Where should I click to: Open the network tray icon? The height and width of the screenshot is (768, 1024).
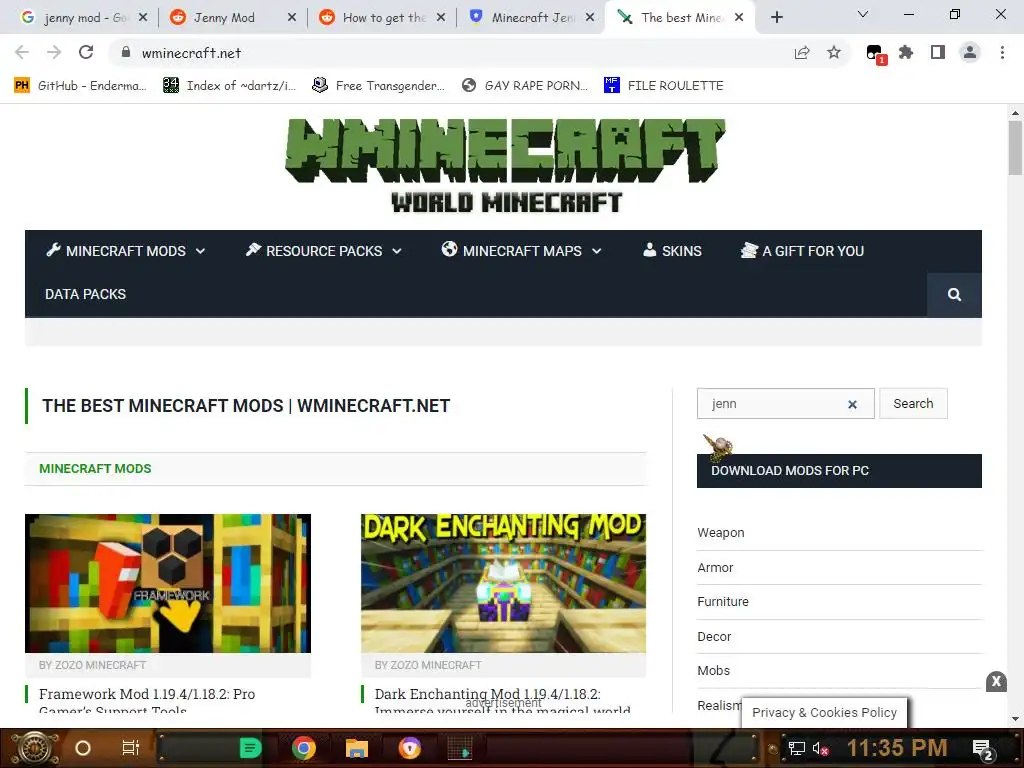click(x=797, y=748)
